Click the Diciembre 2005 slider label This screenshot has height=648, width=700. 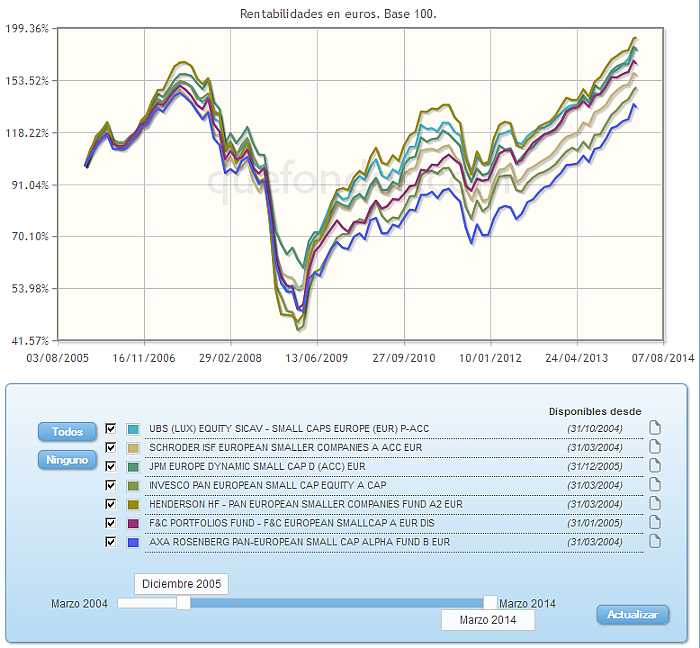click(x=181, y=584)
